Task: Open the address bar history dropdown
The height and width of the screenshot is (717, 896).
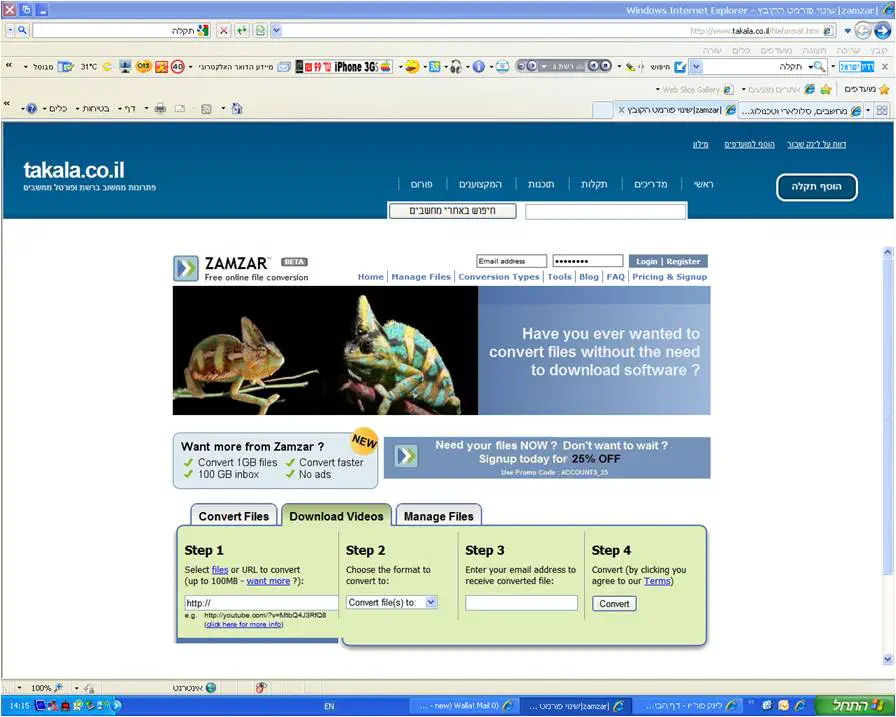Action: 277,31
